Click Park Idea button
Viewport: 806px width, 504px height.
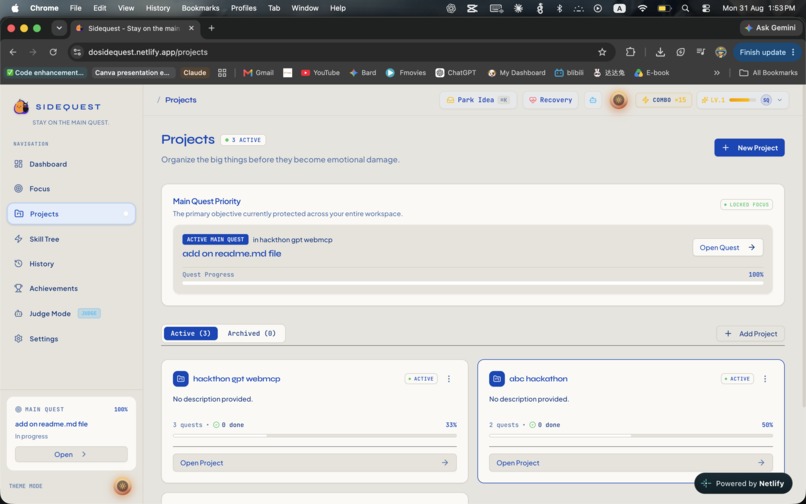click(x=478, y=100)
